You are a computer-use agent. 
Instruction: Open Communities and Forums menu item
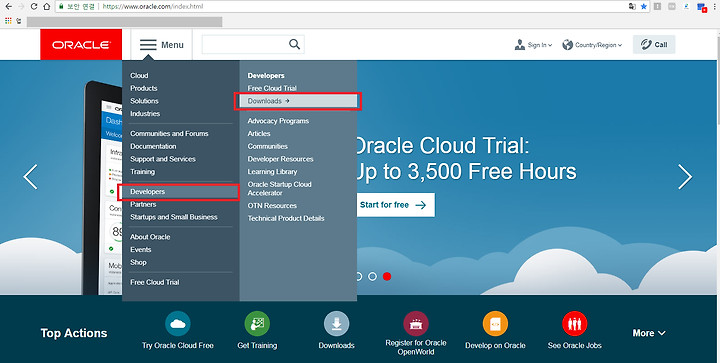click(x=169, y=134)
